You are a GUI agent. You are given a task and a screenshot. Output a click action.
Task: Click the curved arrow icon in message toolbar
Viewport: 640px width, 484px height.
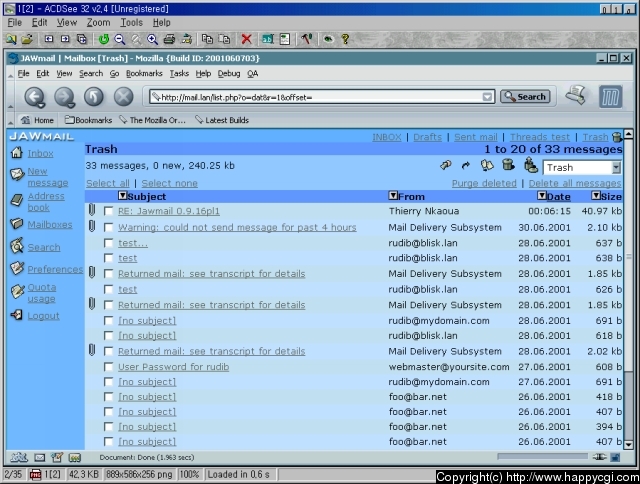(466, 165)
